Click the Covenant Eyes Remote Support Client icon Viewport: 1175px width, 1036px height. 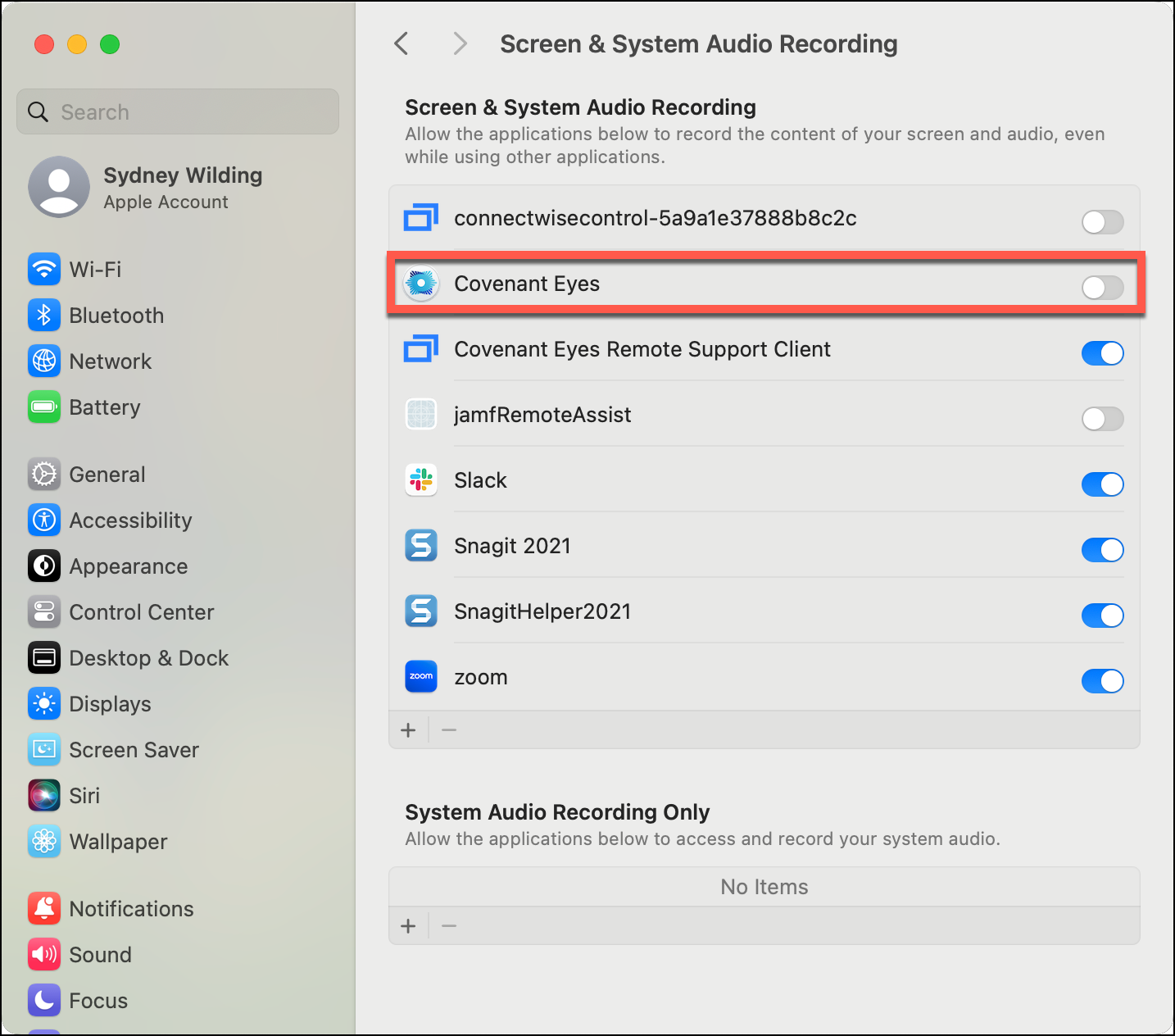tap(421, 349)
